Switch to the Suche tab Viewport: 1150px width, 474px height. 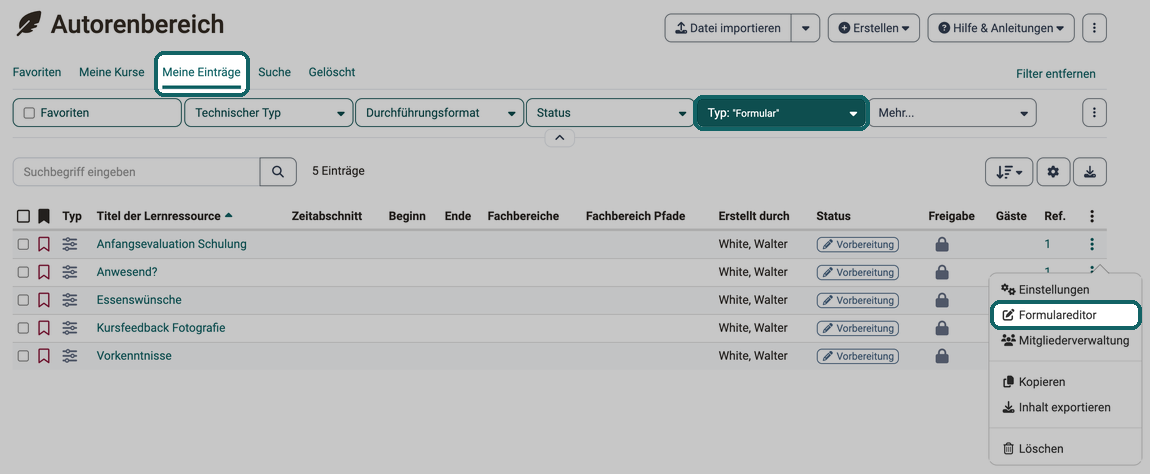pyautogui.click(x=274, y=73)
